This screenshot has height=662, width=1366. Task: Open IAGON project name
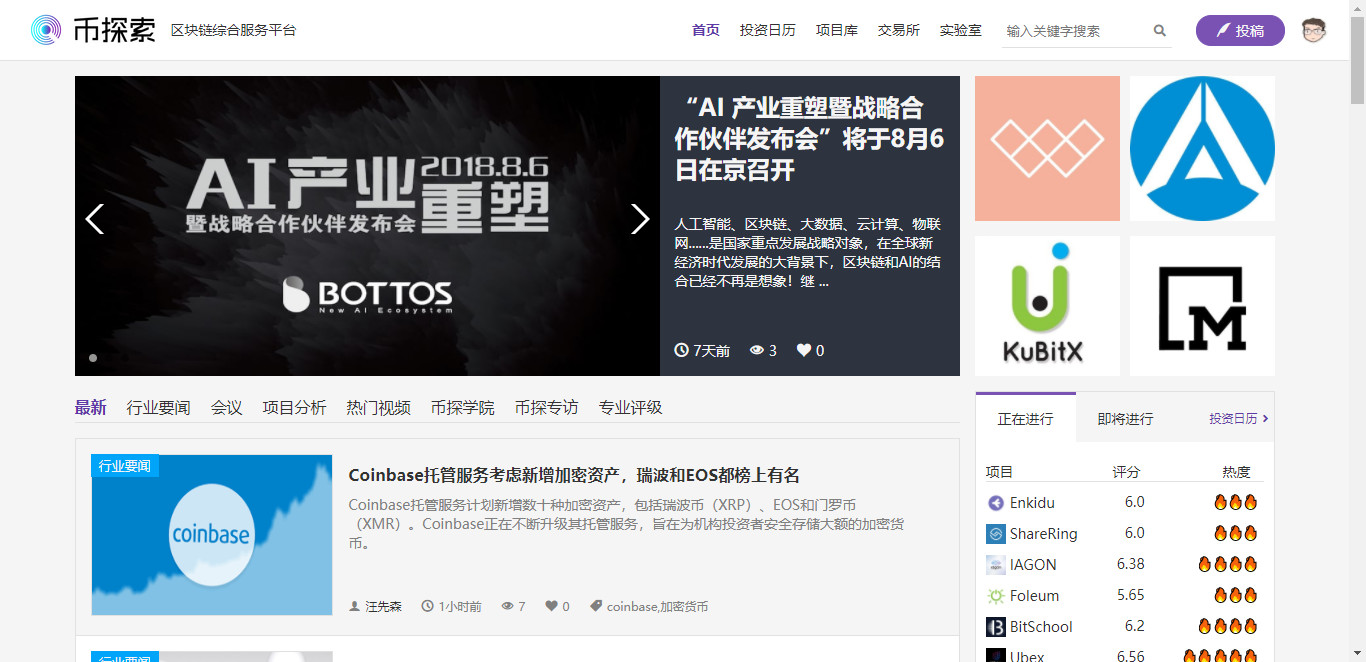1033,565
